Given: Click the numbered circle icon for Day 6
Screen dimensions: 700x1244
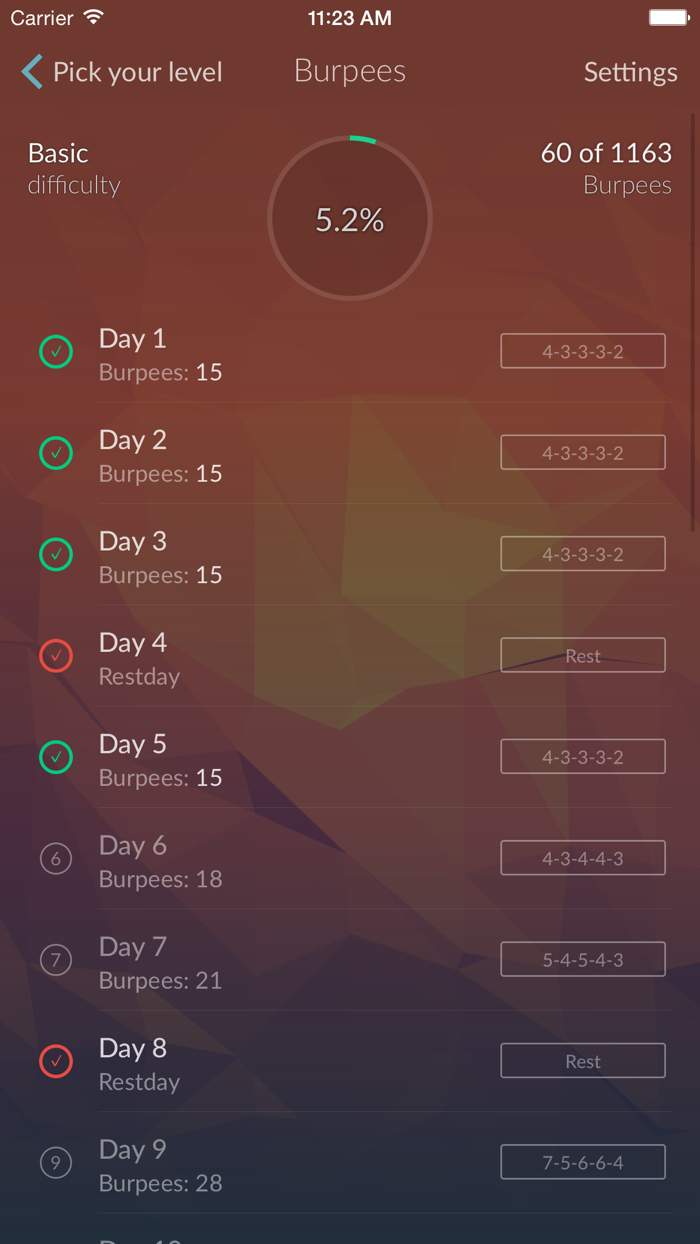Looking at the screenshot, I should [56, 858].
